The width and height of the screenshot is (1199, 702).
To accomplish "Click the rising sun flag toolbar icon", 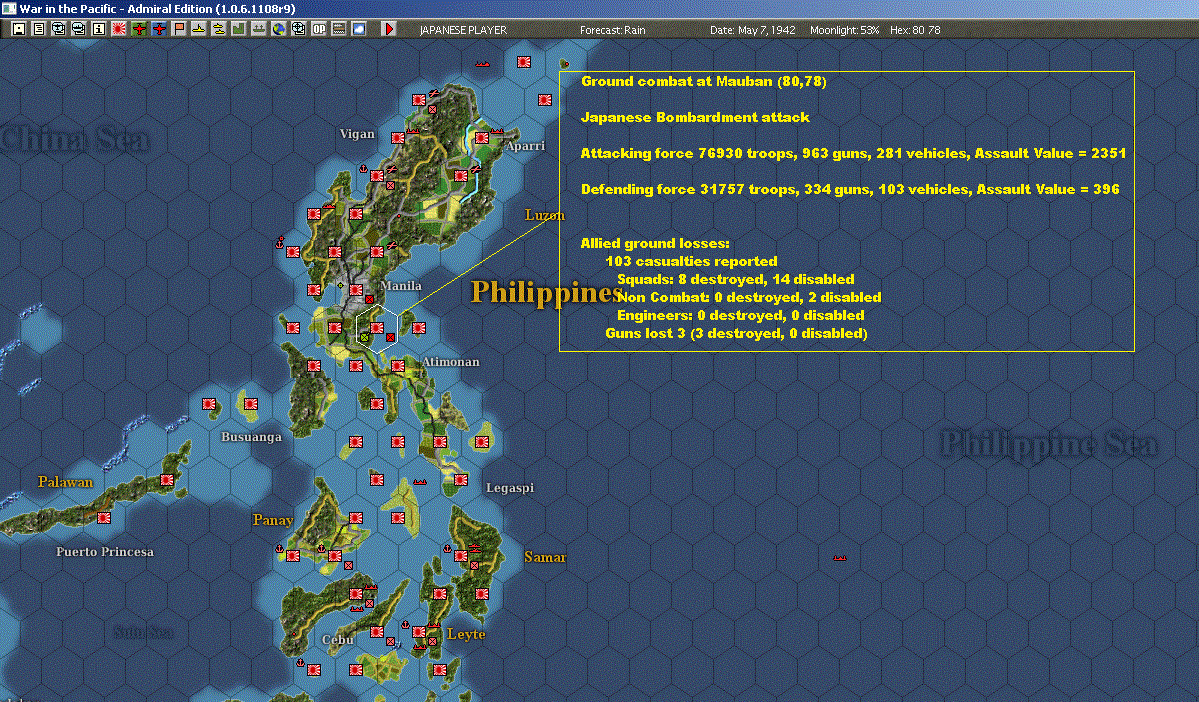I will coord(119,29).
